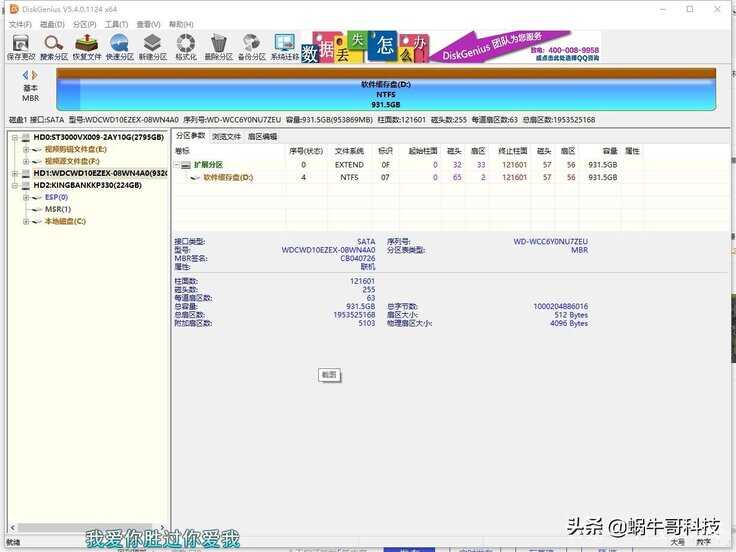Click the ESP(0) partition icon in tree

37,198
